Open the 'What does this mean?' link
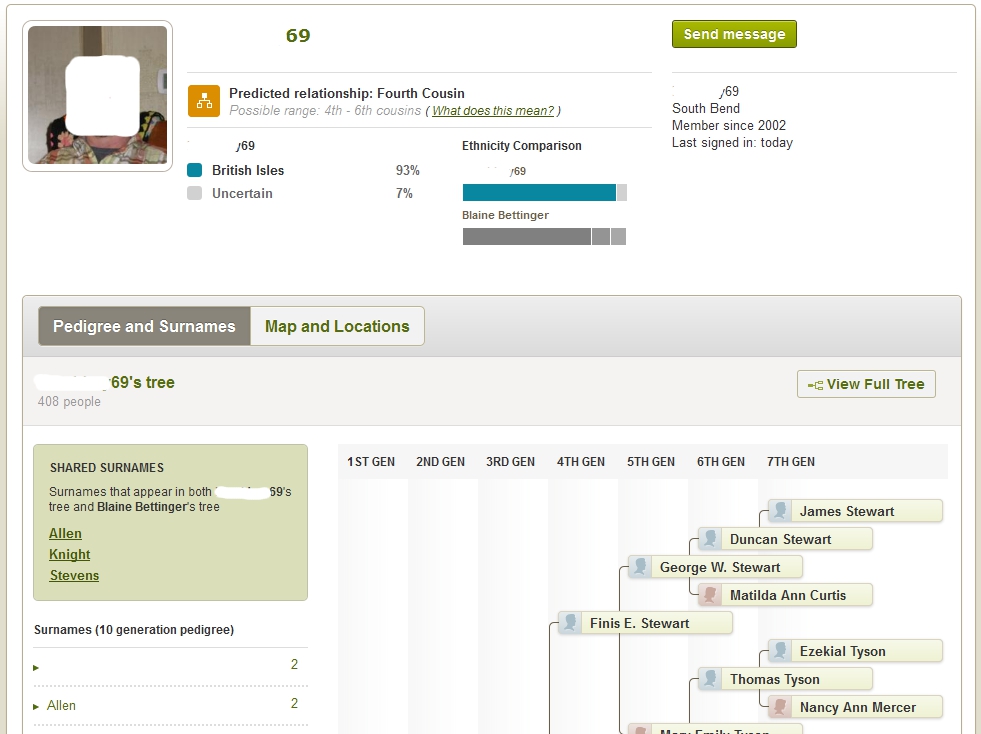 [x=493, y=111]
